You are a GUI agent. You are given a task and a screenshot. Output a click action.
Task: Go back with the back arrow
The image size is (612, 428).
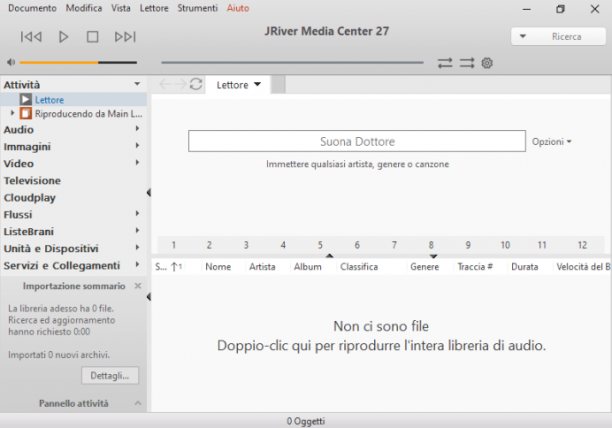pyautogui.click(x=165, y=84)
